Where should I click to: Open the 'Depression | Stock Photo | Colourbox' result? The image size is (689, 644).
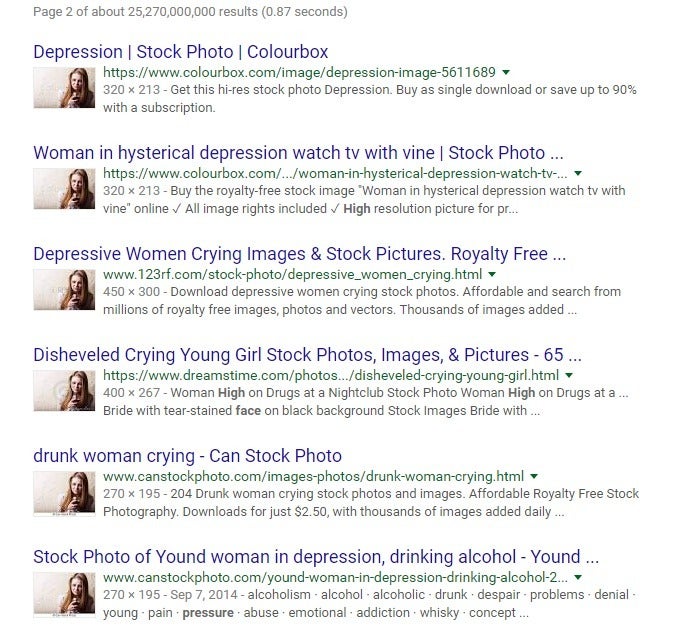181,52
